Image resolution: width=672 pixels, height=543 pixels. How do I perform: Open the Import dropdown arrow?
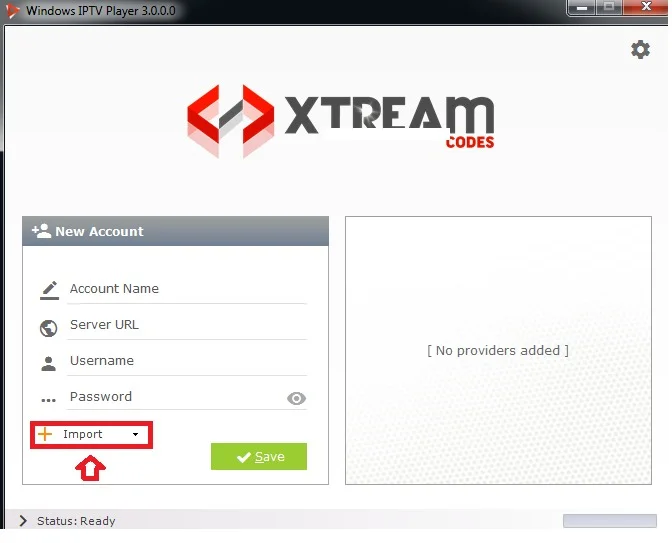coord(135,434)
